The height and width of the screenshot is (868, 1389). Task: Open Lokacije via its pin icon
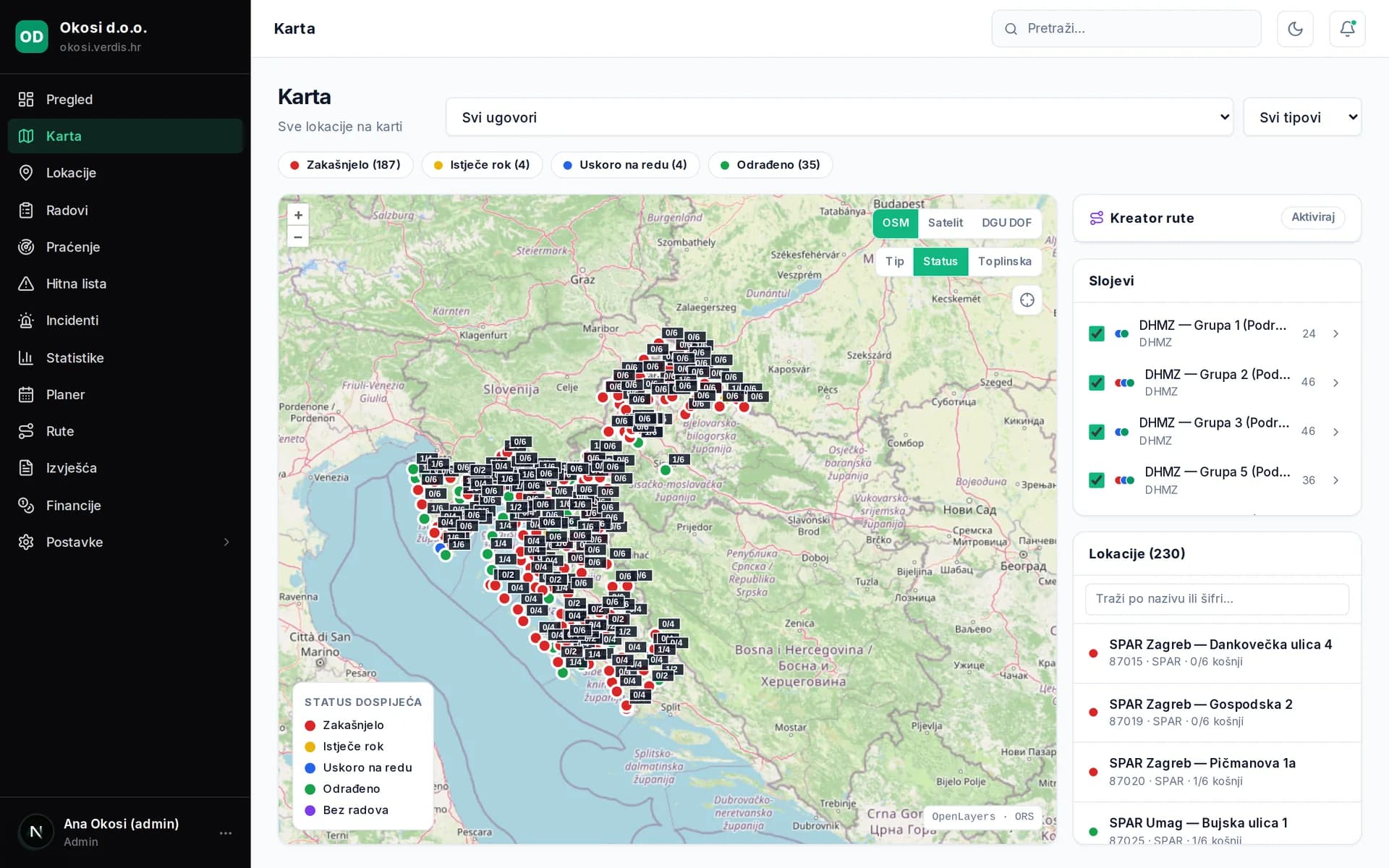[x=26, y=173]
